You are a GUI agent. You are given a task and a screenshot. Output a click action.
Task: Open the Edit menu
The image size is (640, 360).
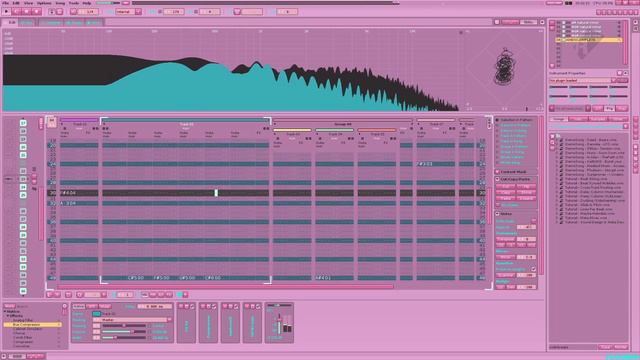pyautogui.click(x=16, y=3)
